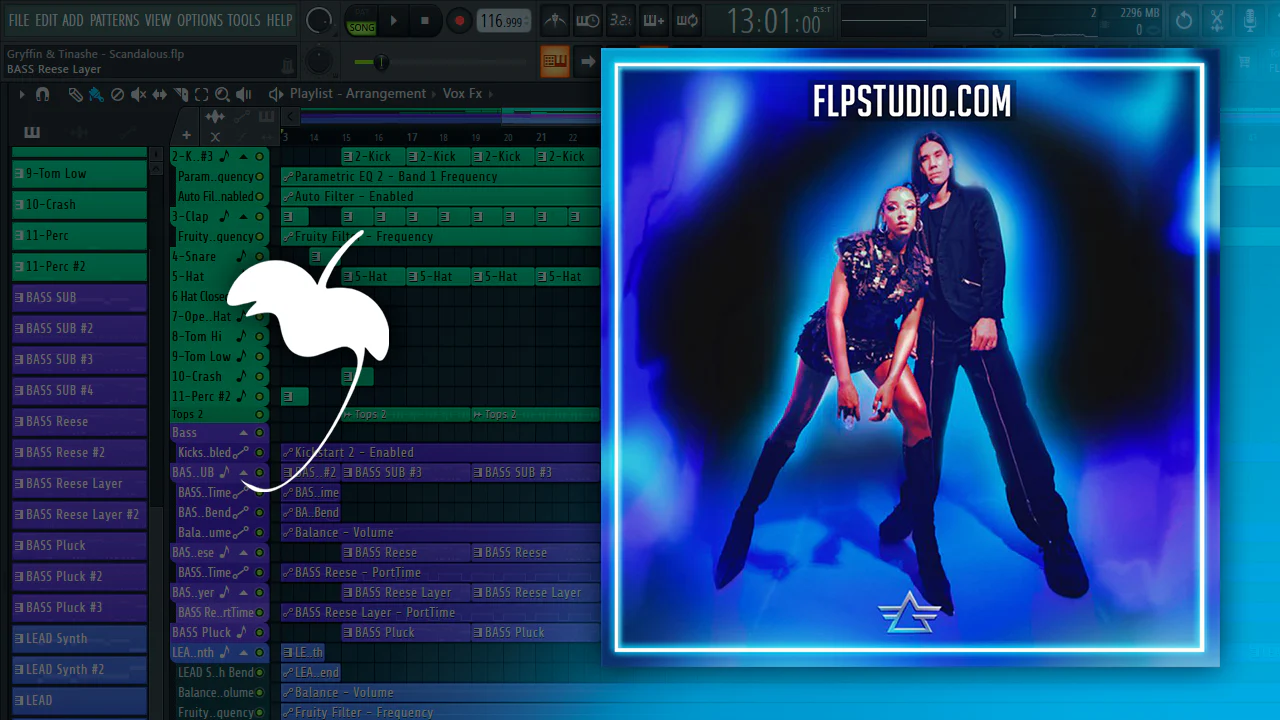The width and height of the screenshot is (1280, 720).
Task: Open the EDIT menu
Action: coord(46,20)
